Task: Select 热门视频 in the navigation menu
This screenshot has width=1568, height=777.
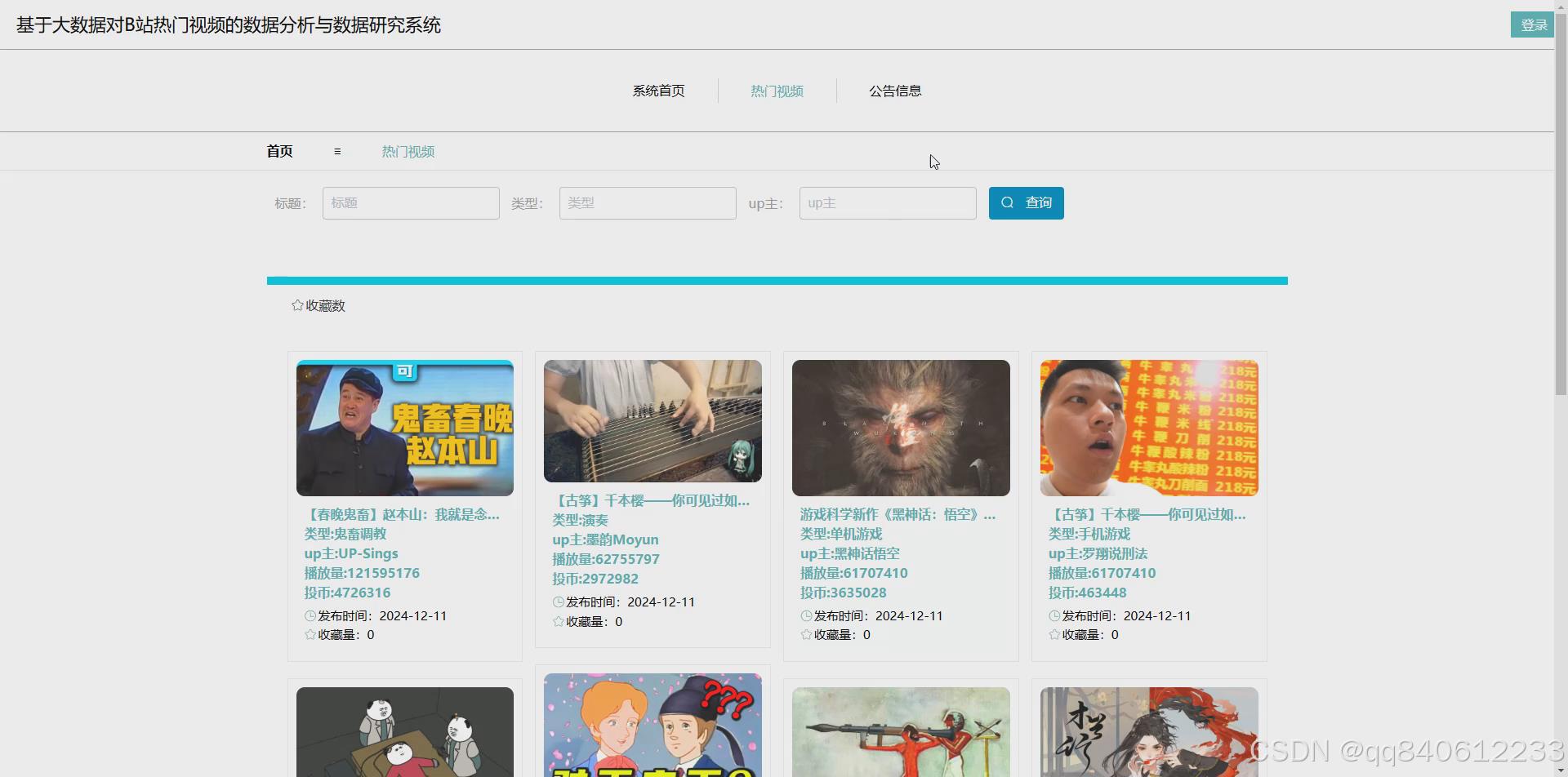Action: tap(776, 91)
